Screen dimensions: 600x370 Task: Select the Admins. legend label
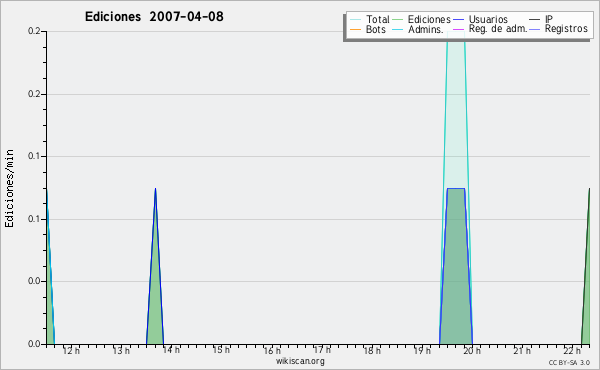click(426, 29)
